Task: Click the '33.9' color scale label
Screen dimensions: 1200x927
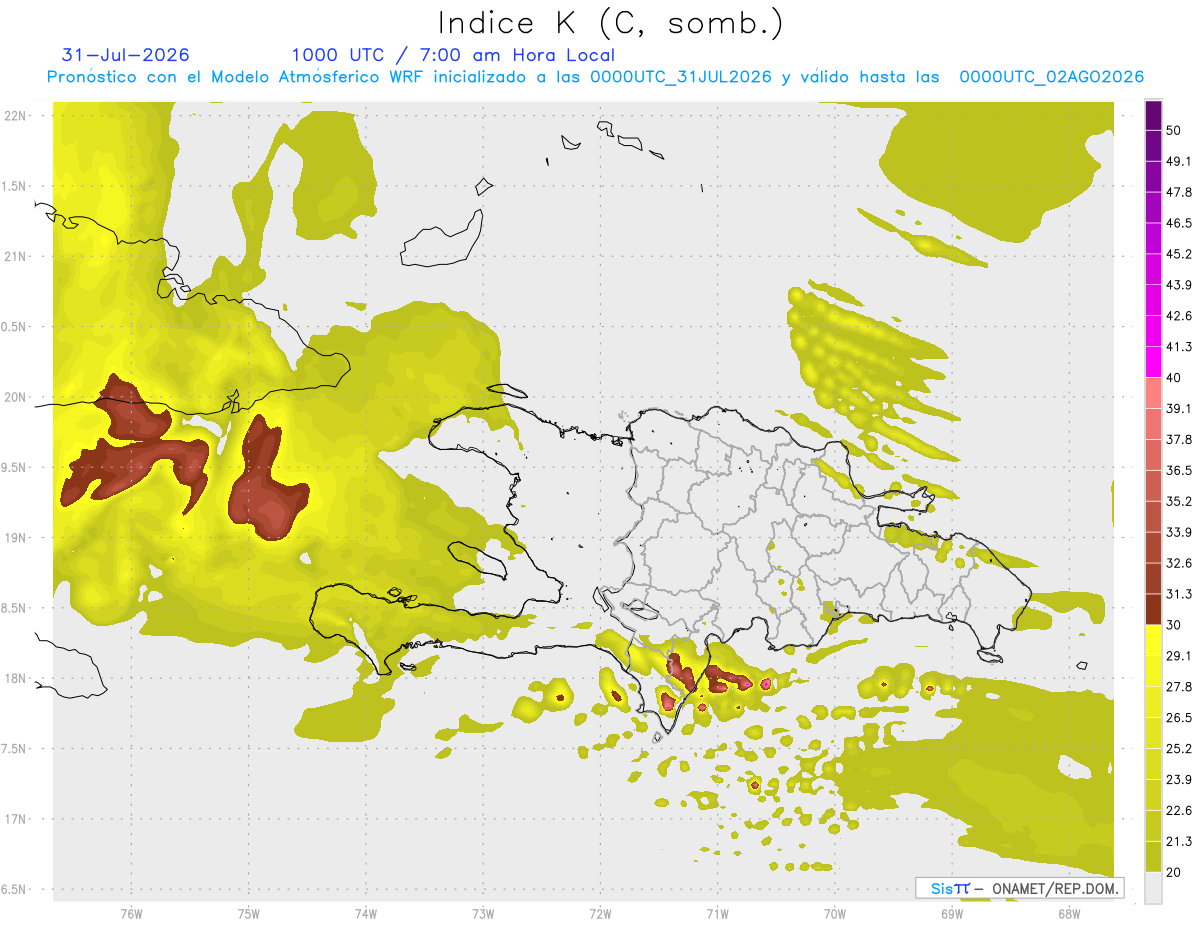Action: (x=1179, y=532)
